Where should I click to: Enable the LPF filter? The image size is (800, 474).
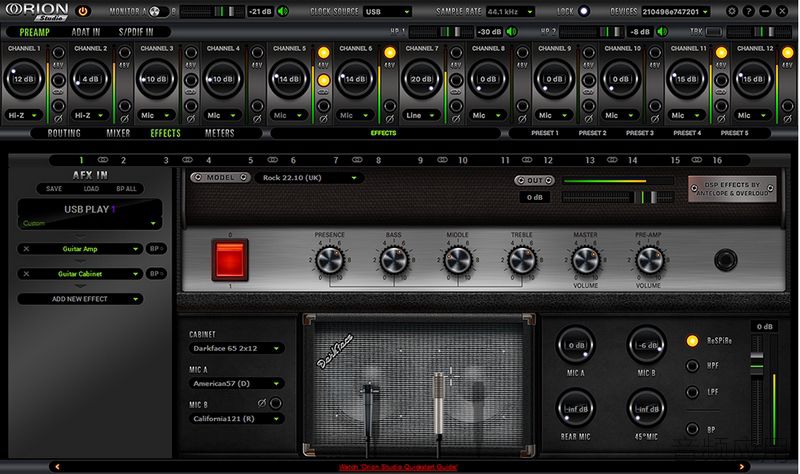tap(692, 392)
